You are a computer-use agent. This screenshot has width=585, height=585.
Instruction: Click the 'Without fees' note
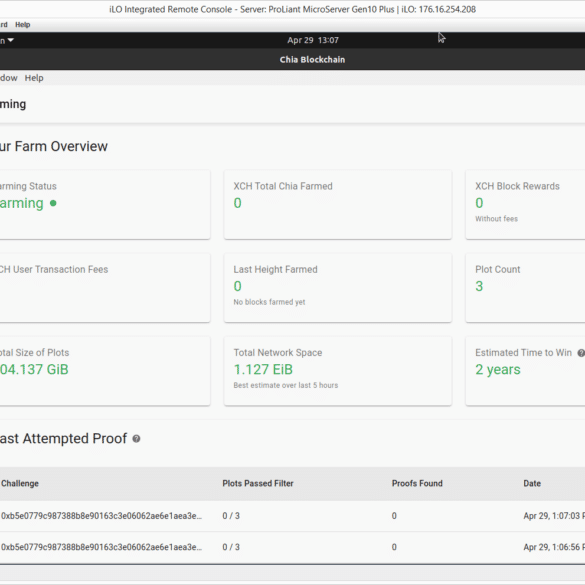click(x=496, y=219)
